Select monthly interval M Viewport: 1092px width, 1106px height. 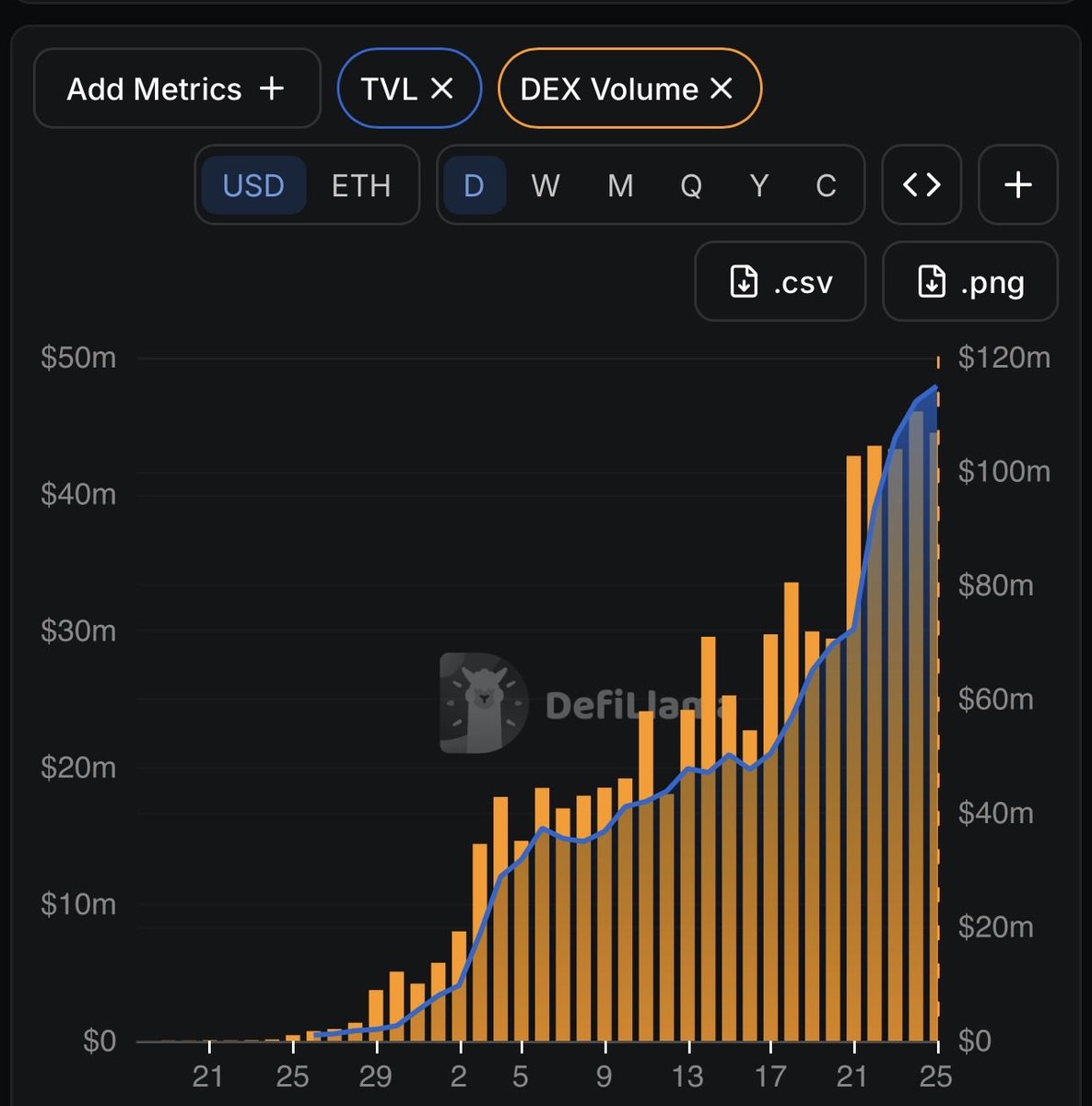click(620, 185)
